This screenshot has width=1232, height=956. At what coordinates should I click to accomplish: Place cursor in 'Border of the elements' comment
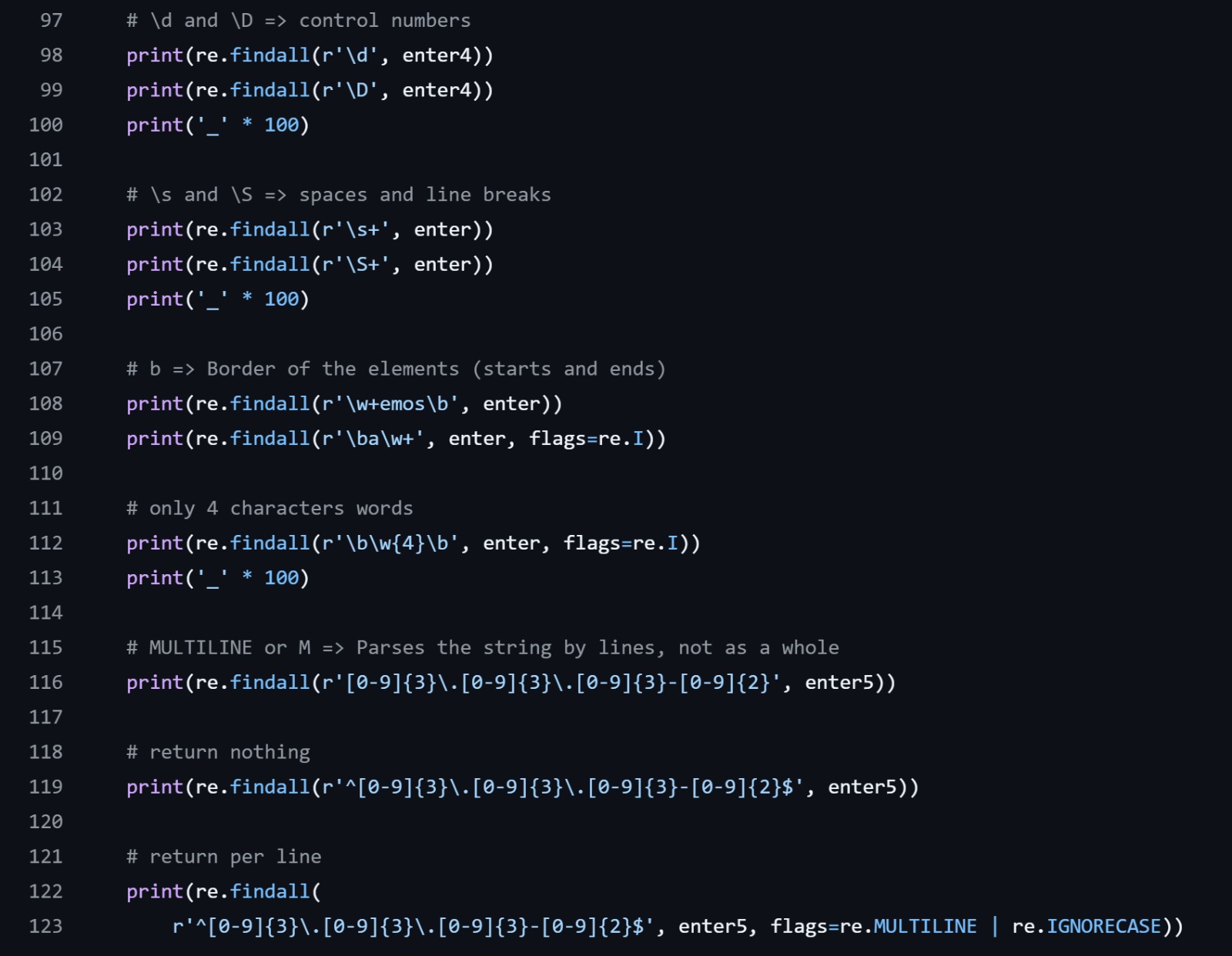point(396,369)
